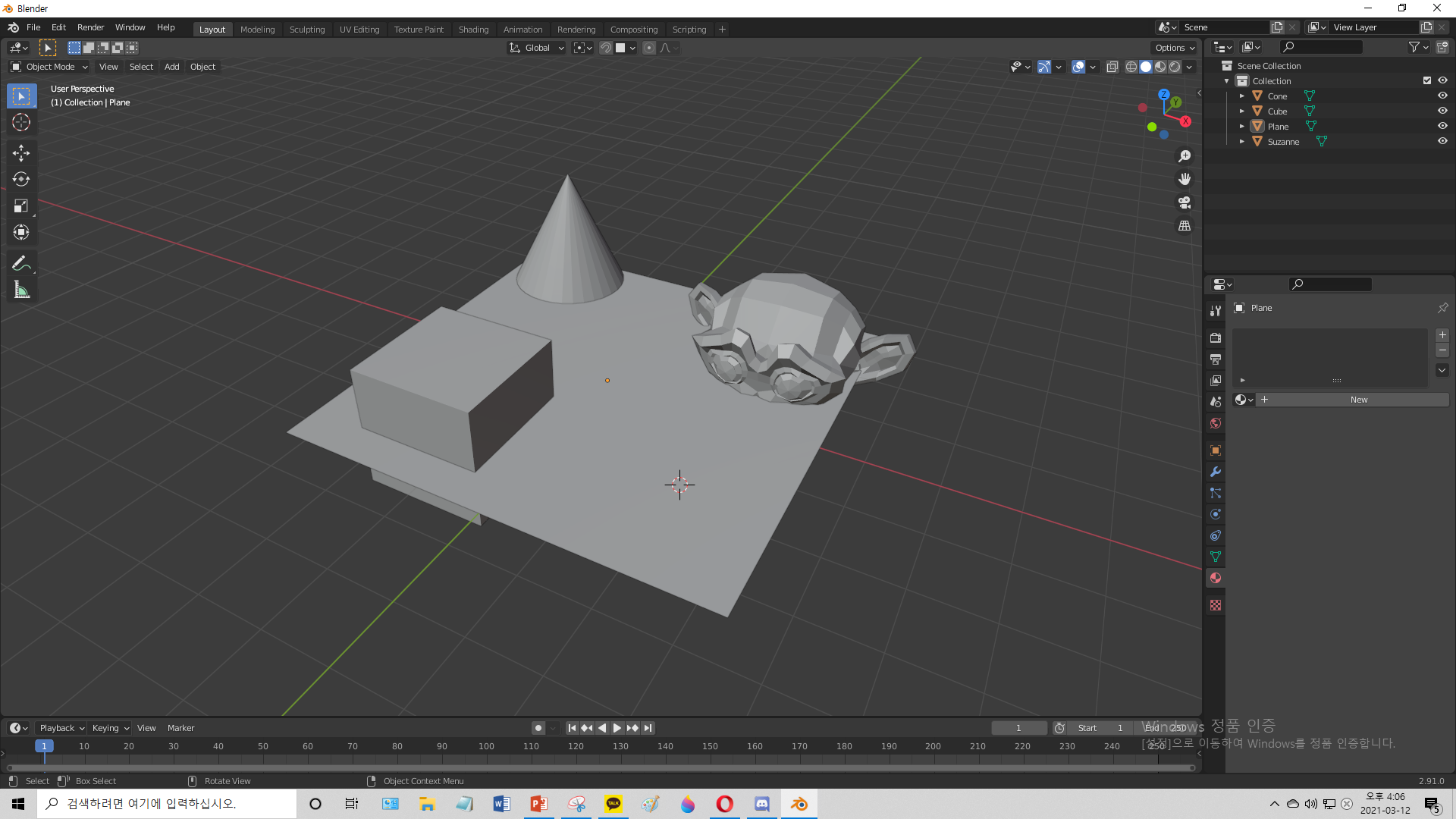
Task: Uncheck the Collection exclude checkbox
Action: 1426,80
